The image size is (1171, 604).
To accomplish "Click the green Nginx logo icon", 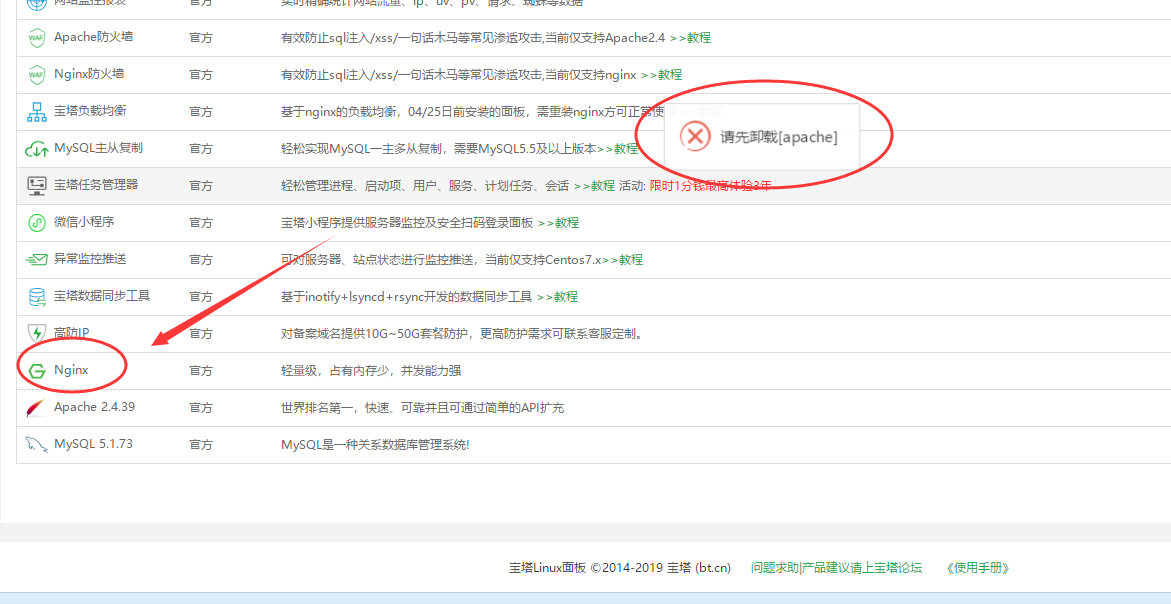I will point(37,371).
